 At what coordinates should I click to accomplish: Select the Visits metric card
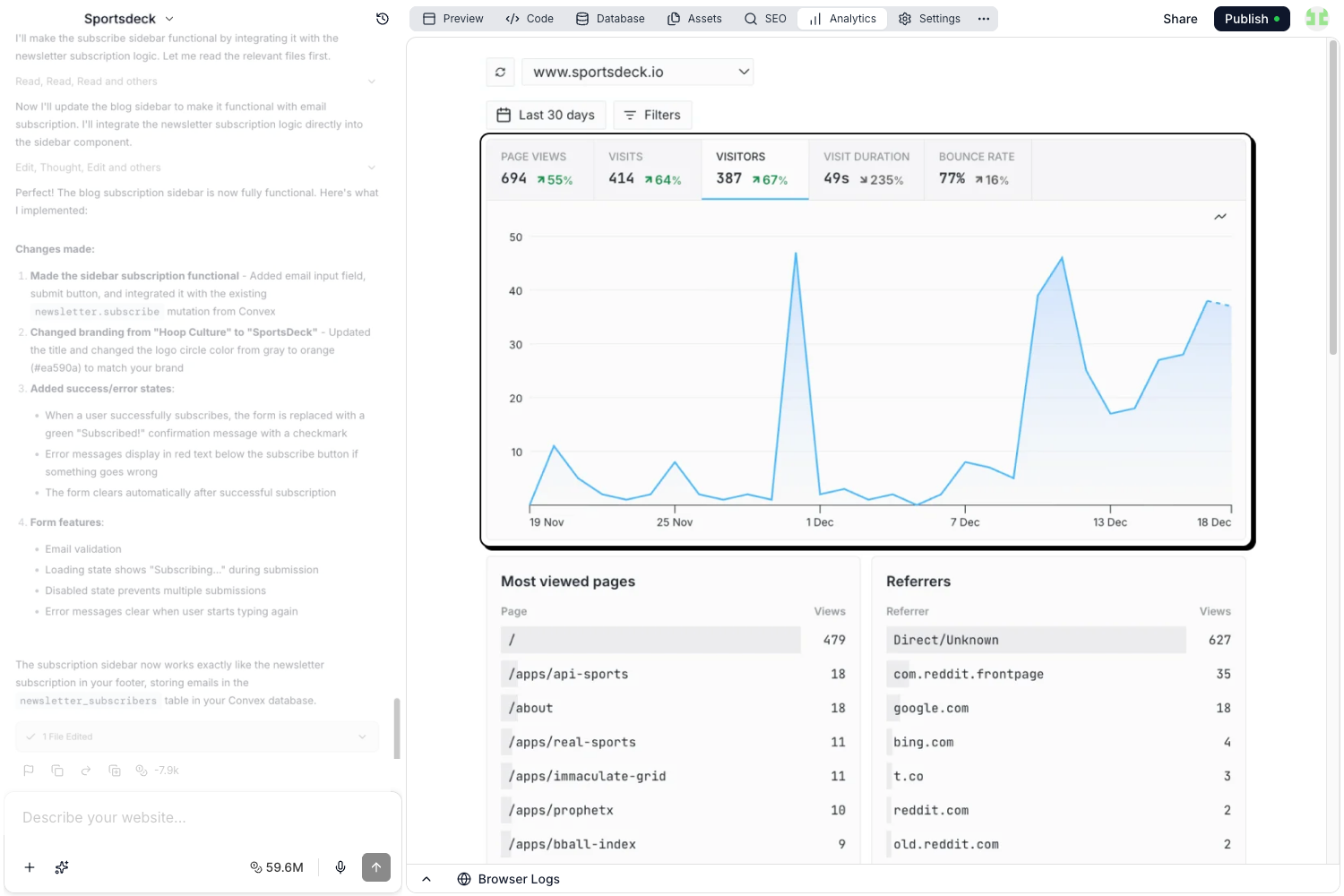pos(648,168)
